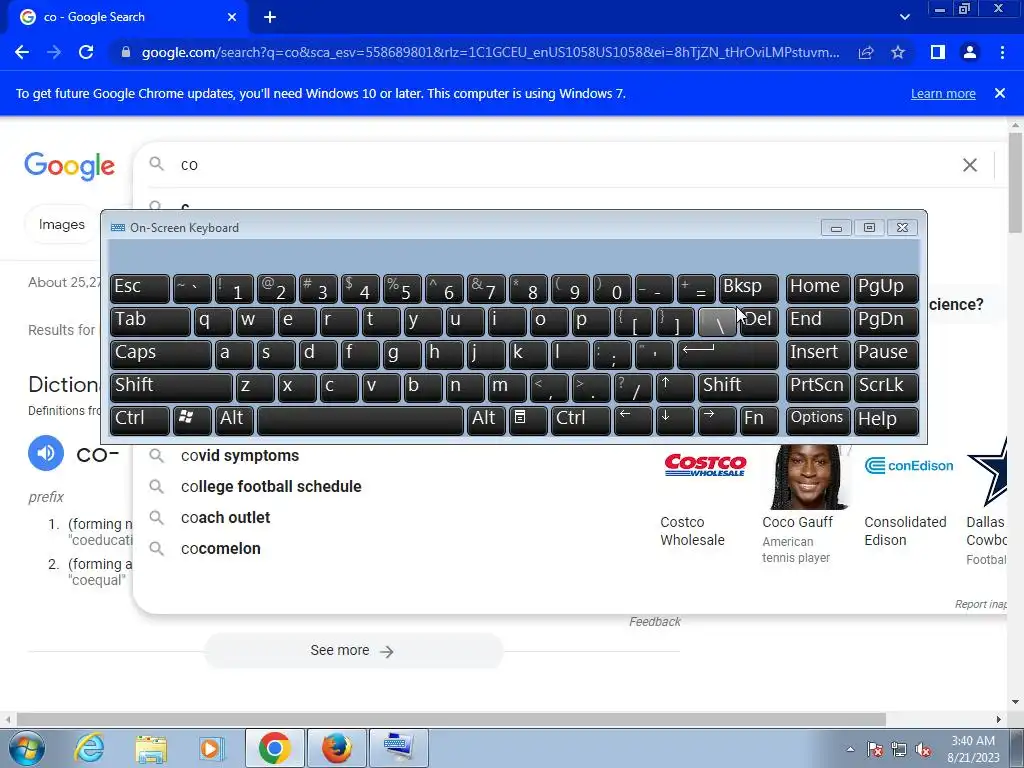The width and height of the screenshot is (1024, 768).
Task: Tap the Home key on the keyboard
Action: [x=818, y=288]
